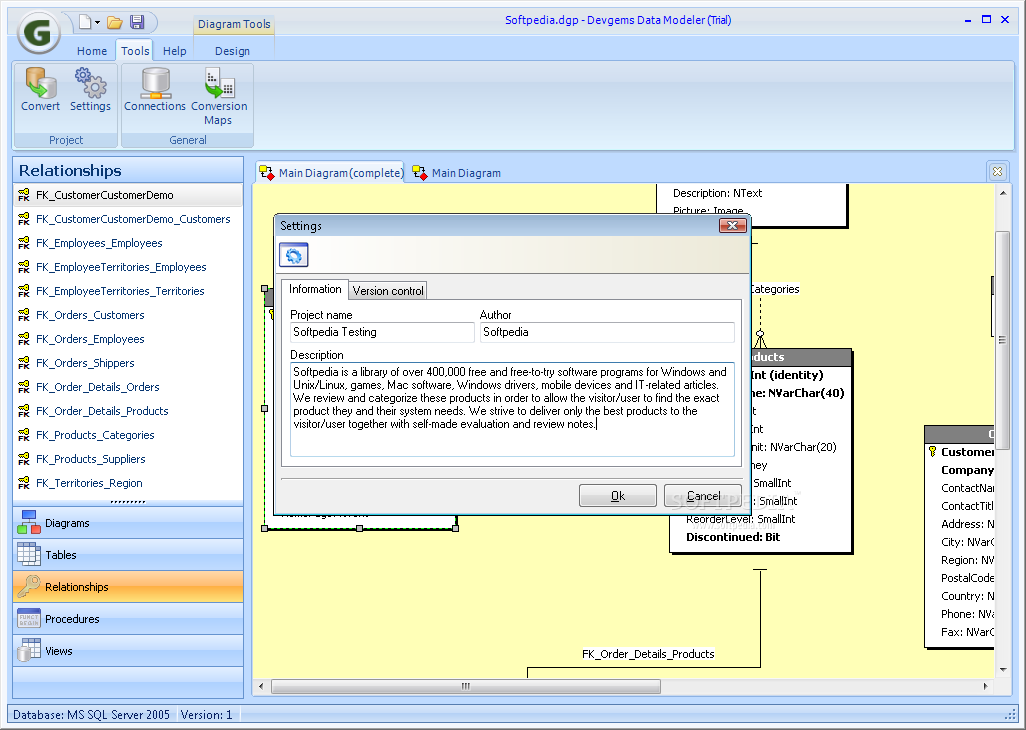Open quick access toolbar dropdown arrow

tap(97, 22)
